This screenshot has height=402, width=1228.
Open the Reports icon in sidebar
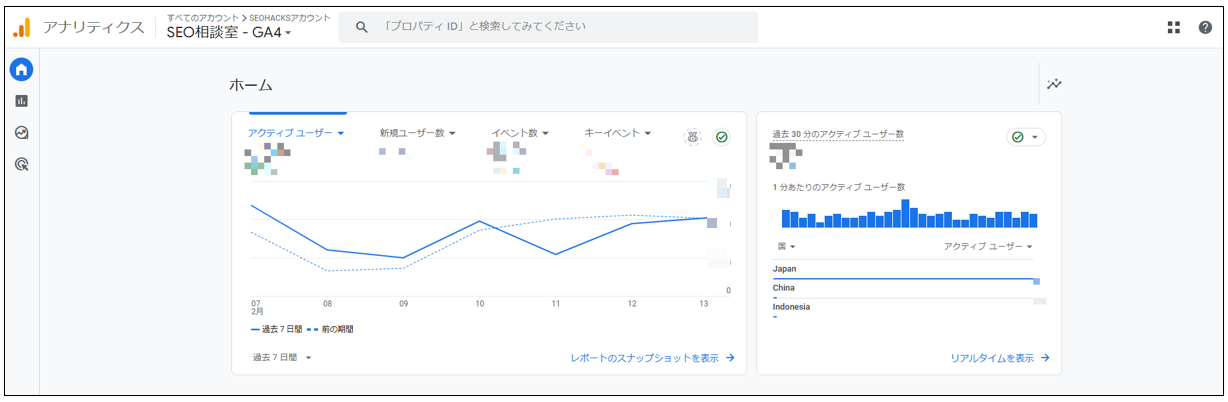[x=21, y=101]
